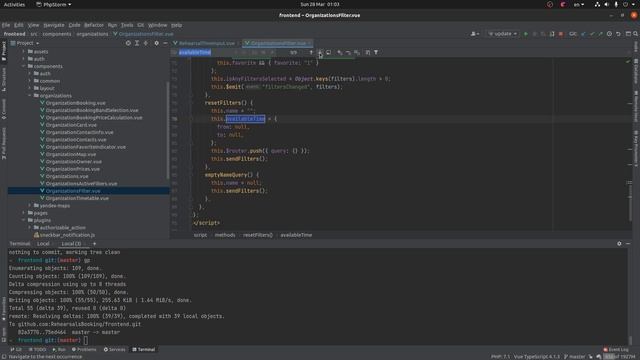Click the Git rollback/undo icon
Viewport: 640px width, 360px height.
click(618, 34)
